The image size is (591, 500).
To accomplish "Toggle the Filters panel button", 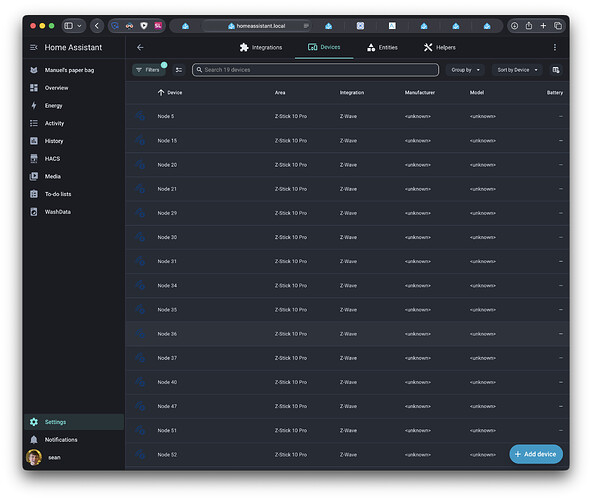I will [149, 70].
